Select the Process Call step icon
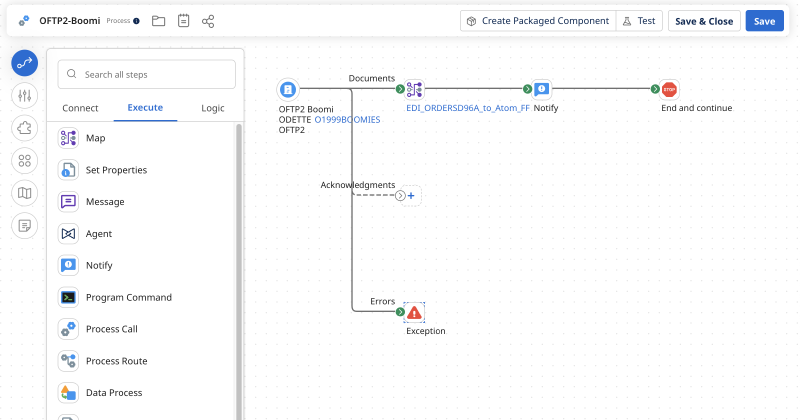 [x=68, y=329]
